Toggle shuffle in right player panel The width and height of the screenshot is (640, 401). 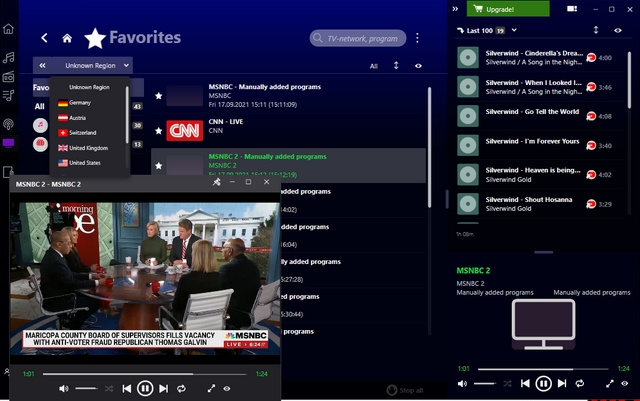[x=507, y=383]
